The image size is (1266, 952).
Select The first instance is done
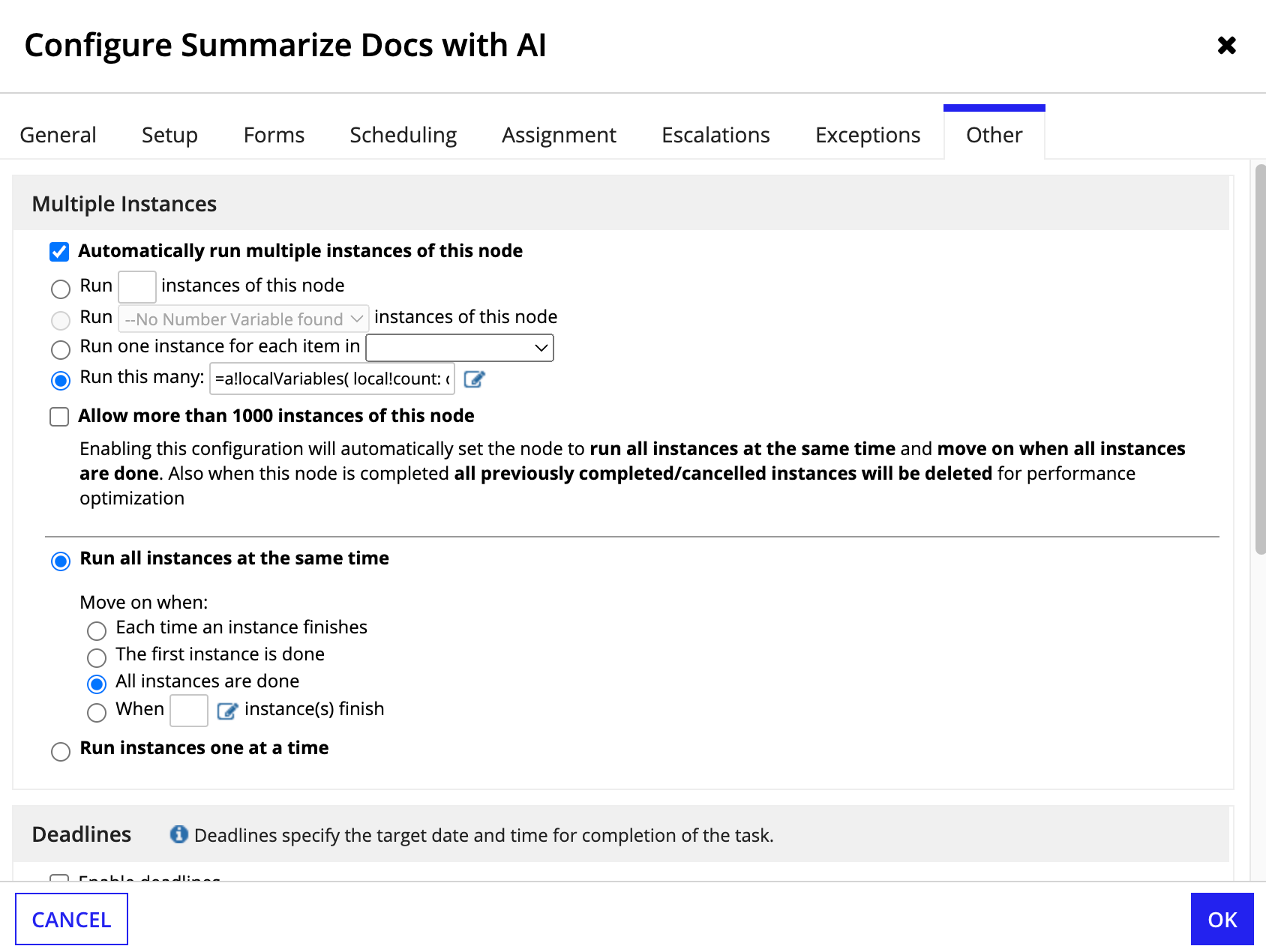97,657
